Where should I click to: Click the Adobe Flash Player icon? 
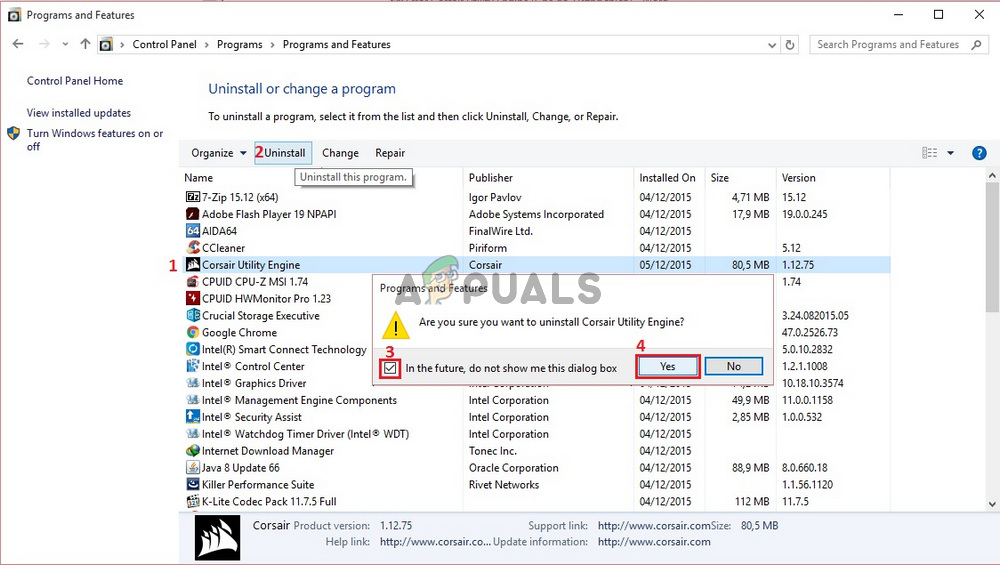click(193, 214)
